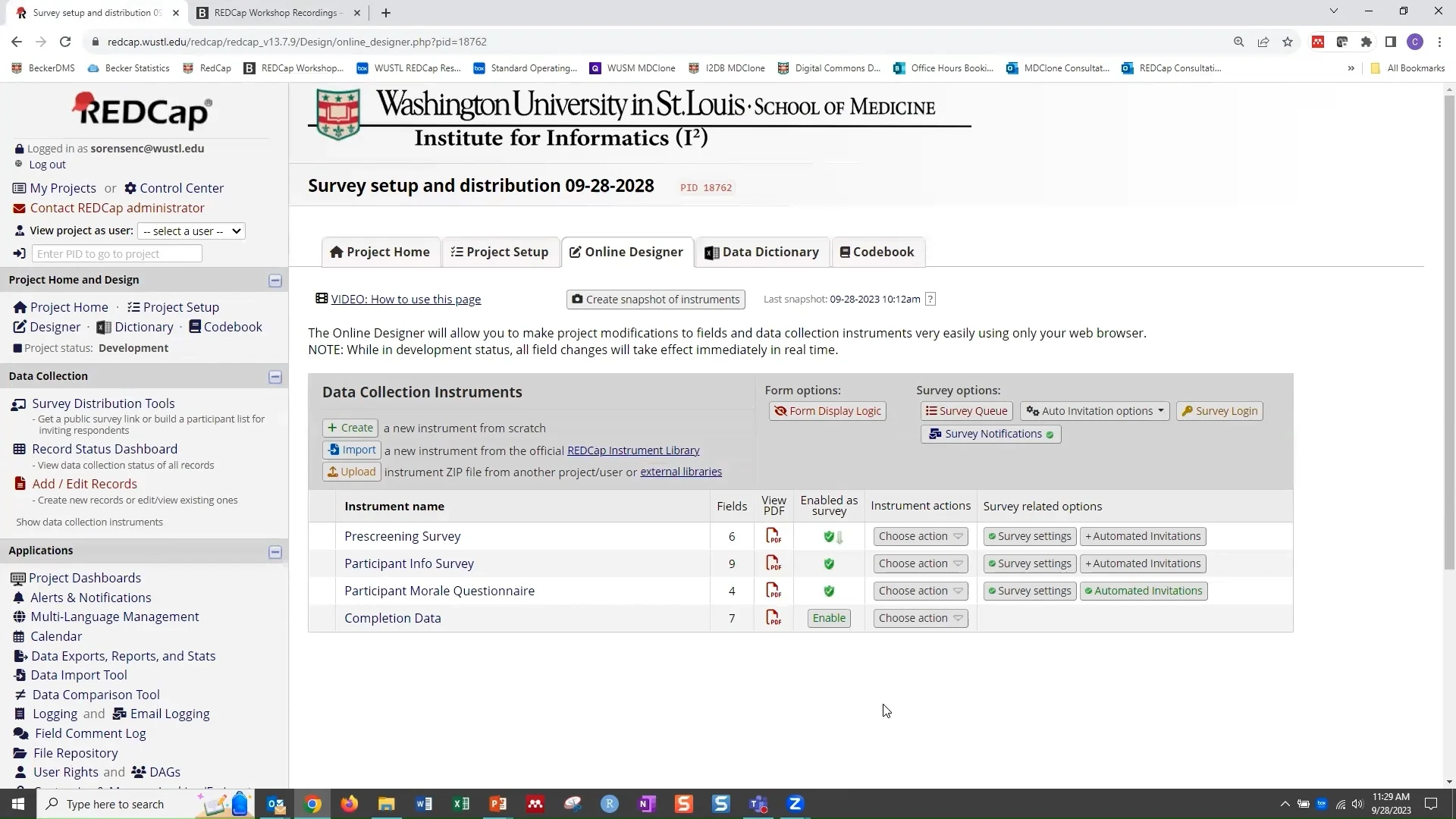Open Survey Notifications with green indicator
Screen dimensions: 1456x819
991,435
